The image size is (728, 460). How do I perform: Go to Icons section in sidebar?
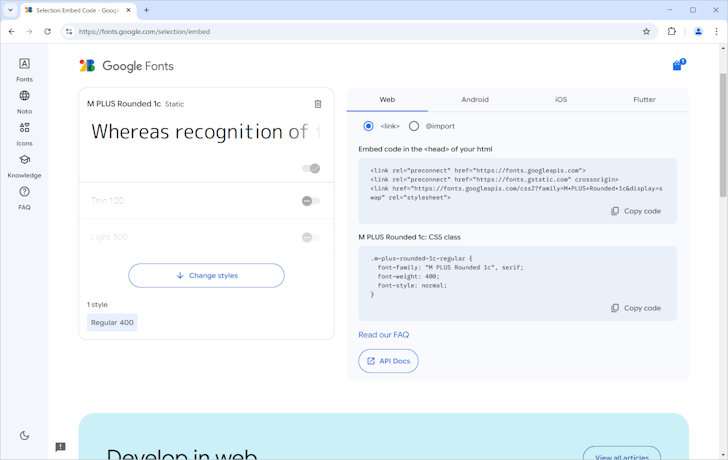(25, 134)
